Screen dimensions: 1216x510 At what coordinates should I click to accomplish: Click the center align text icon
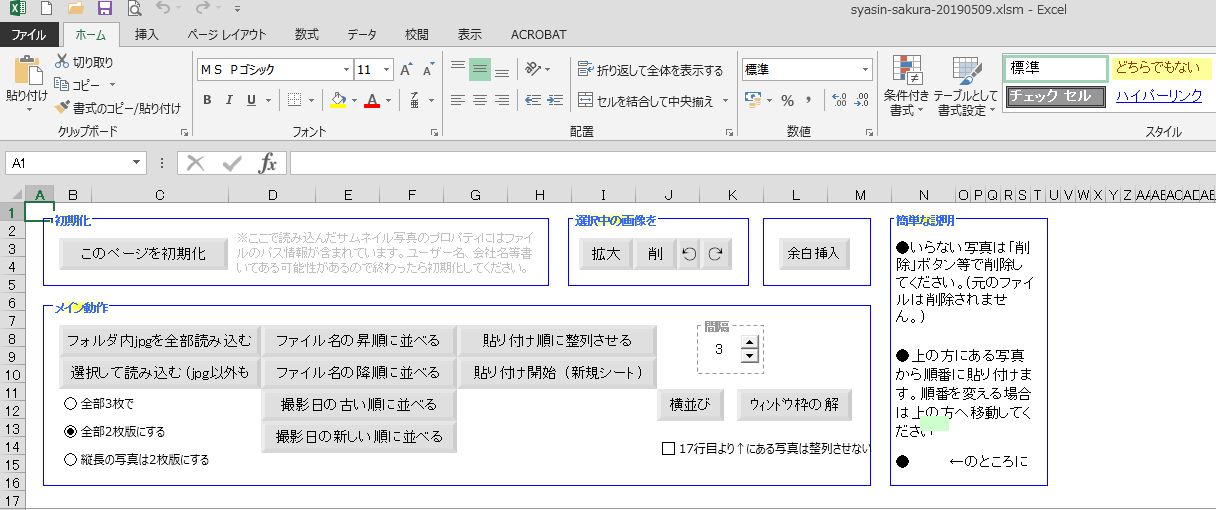tap(480, 100)
